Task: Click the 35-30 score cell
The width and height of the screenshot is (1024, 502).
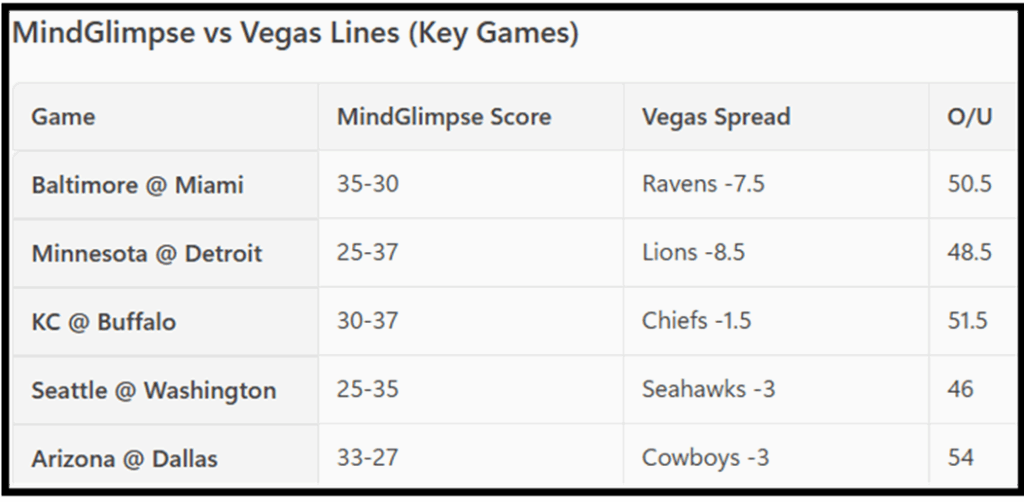Action: pos(367,185)
